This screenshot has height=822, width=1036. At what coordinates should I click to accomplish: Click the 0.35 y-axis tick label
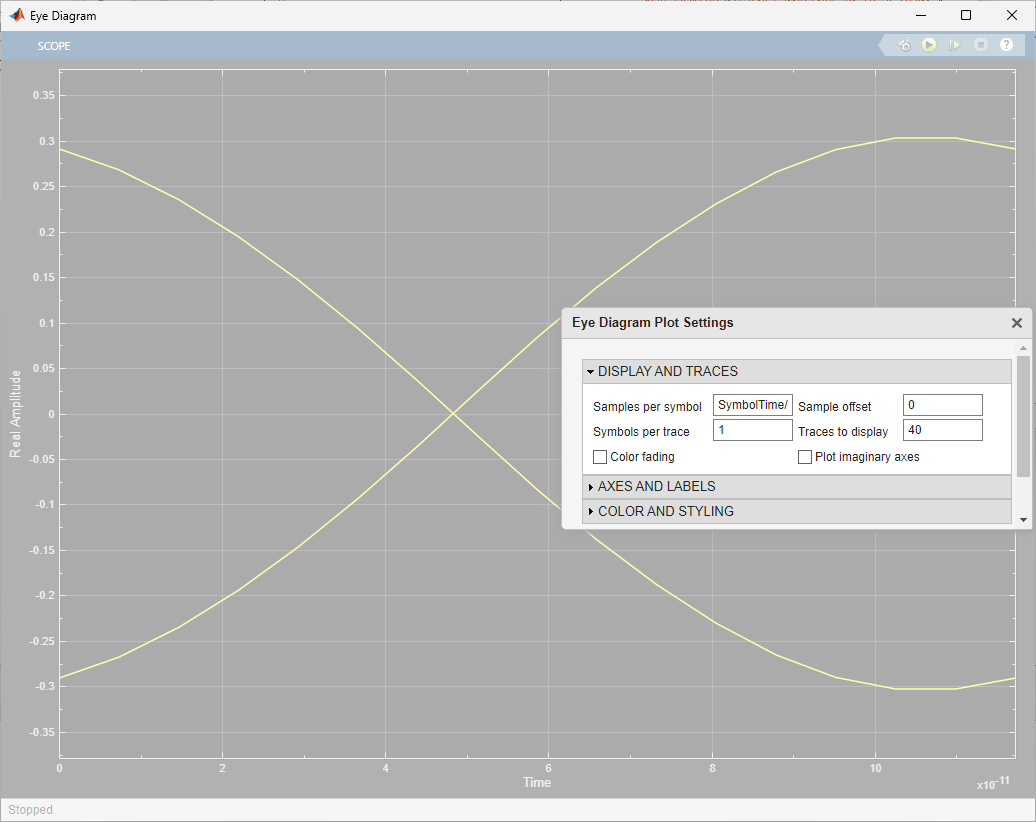(x=44, y=95)
